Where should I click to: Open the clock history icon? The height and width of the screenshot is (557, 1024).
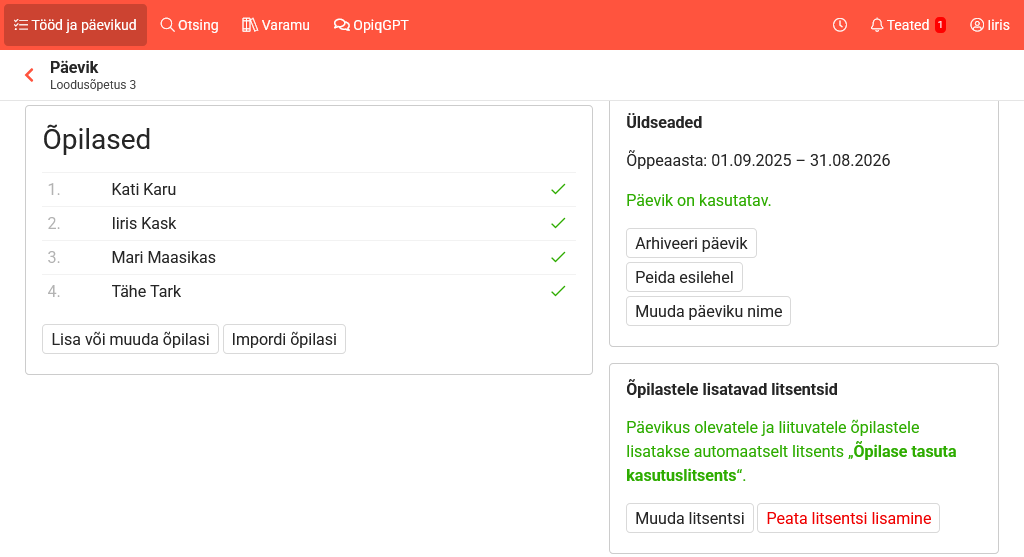pyautogui.click(x=840, y=25)
